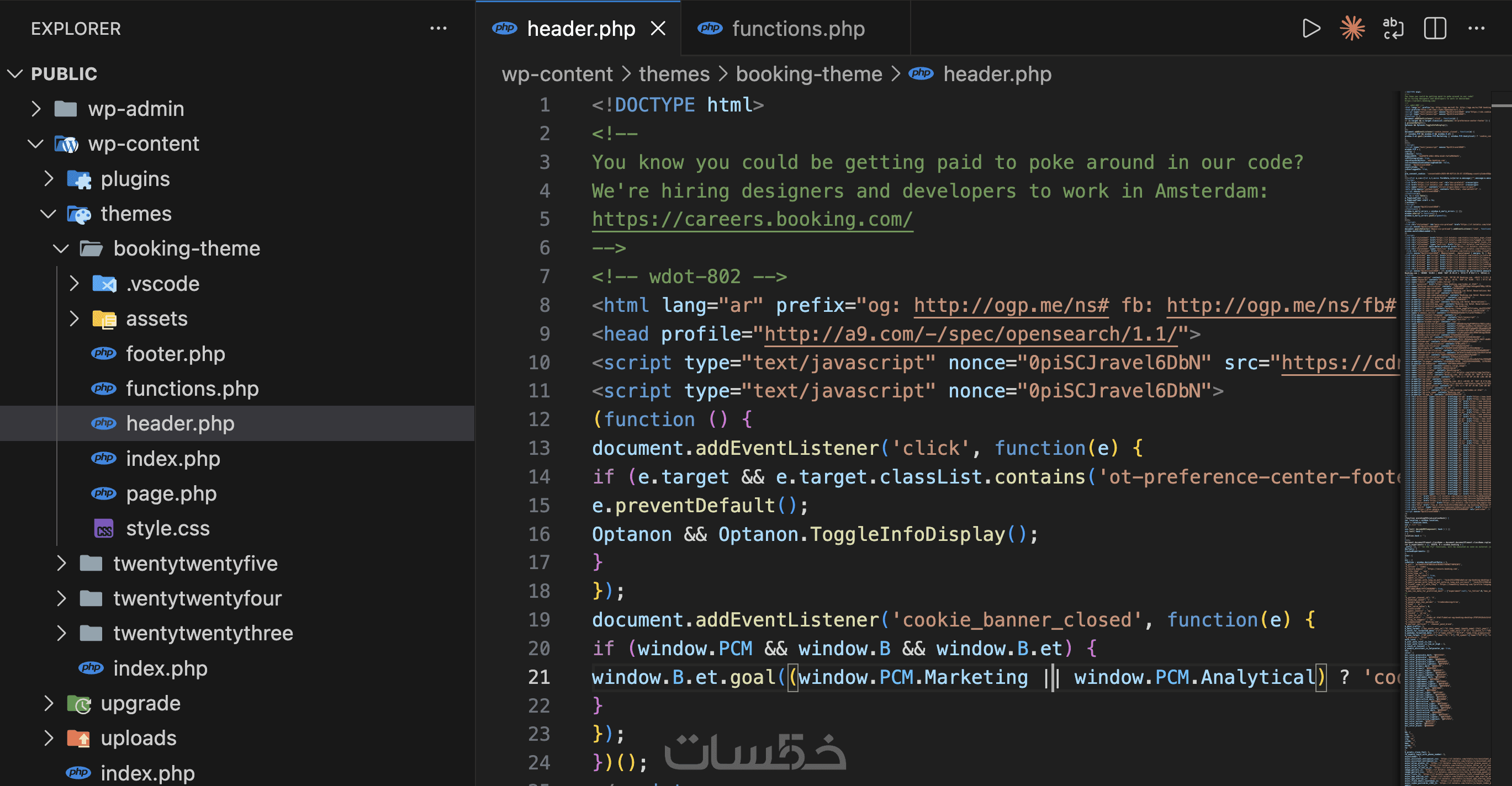Open Explorer panel ellipsis menu
The image size is (1512, 786).
coord(438,28)
